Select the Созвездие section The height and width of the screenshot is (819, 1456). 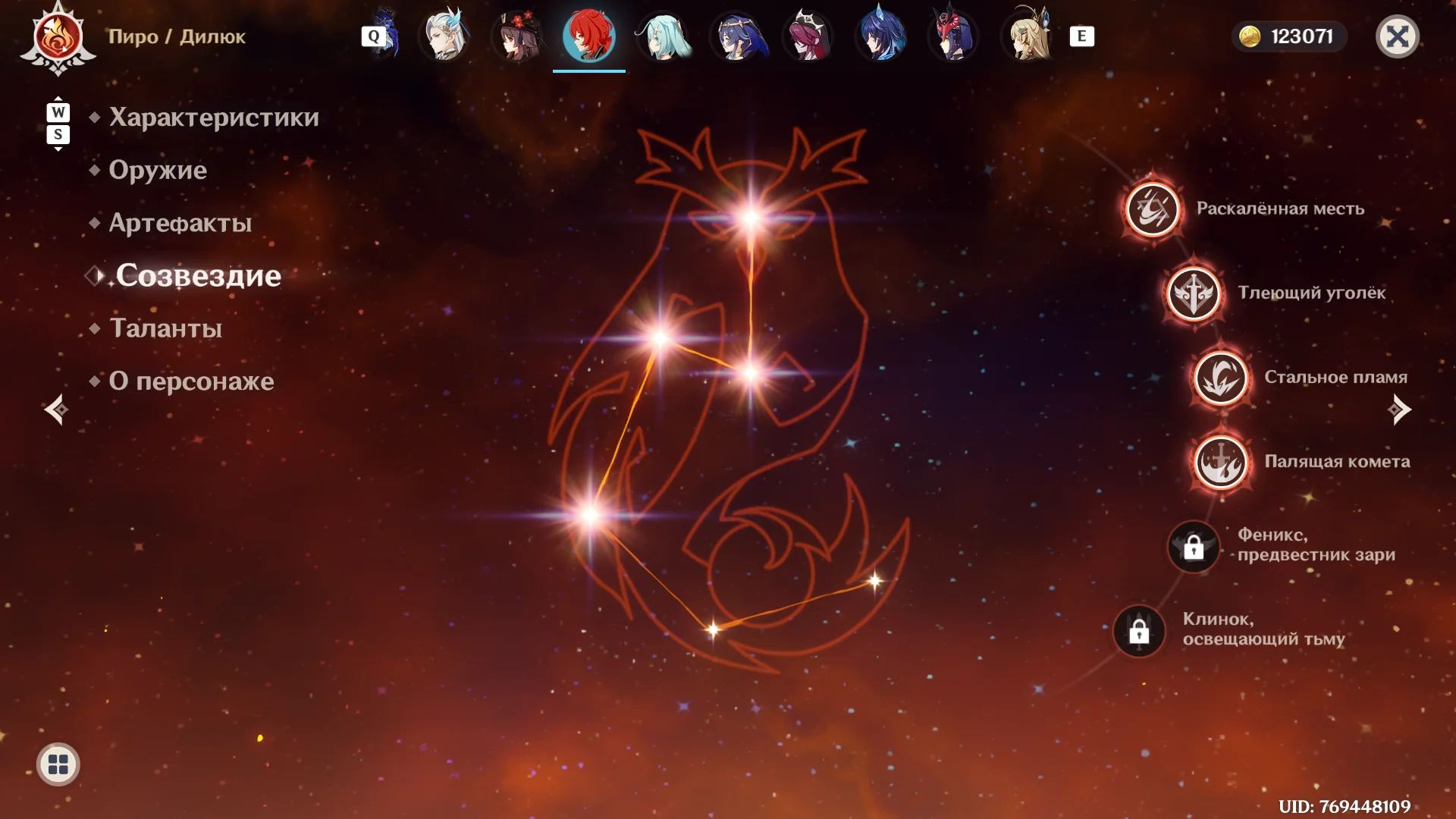198,275
